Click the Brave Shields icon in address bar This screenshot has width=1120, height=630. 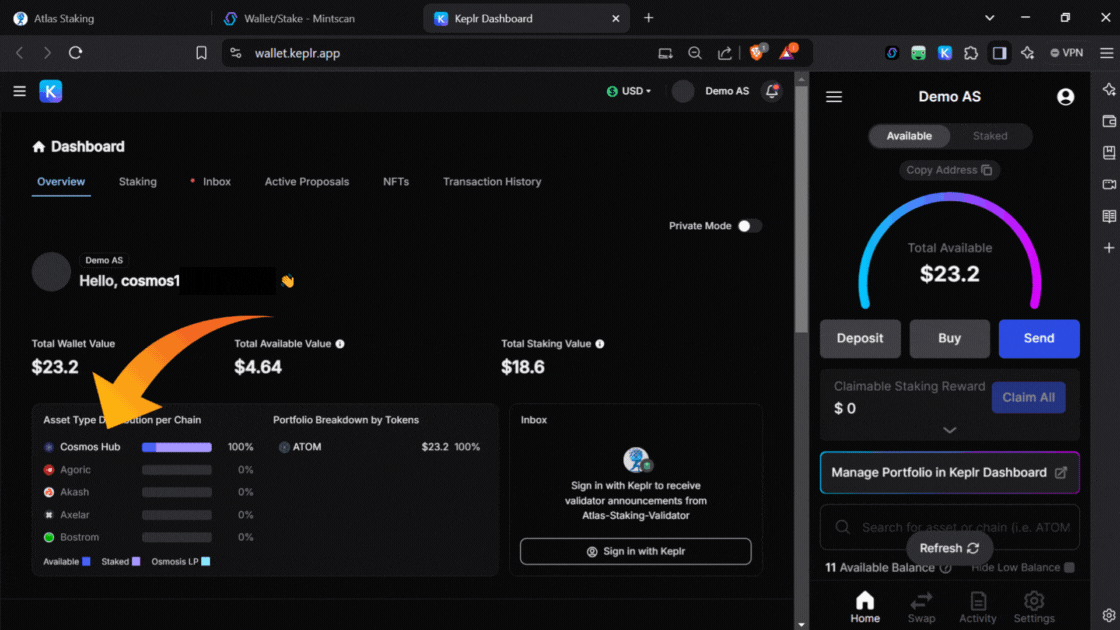click(757, 53)
